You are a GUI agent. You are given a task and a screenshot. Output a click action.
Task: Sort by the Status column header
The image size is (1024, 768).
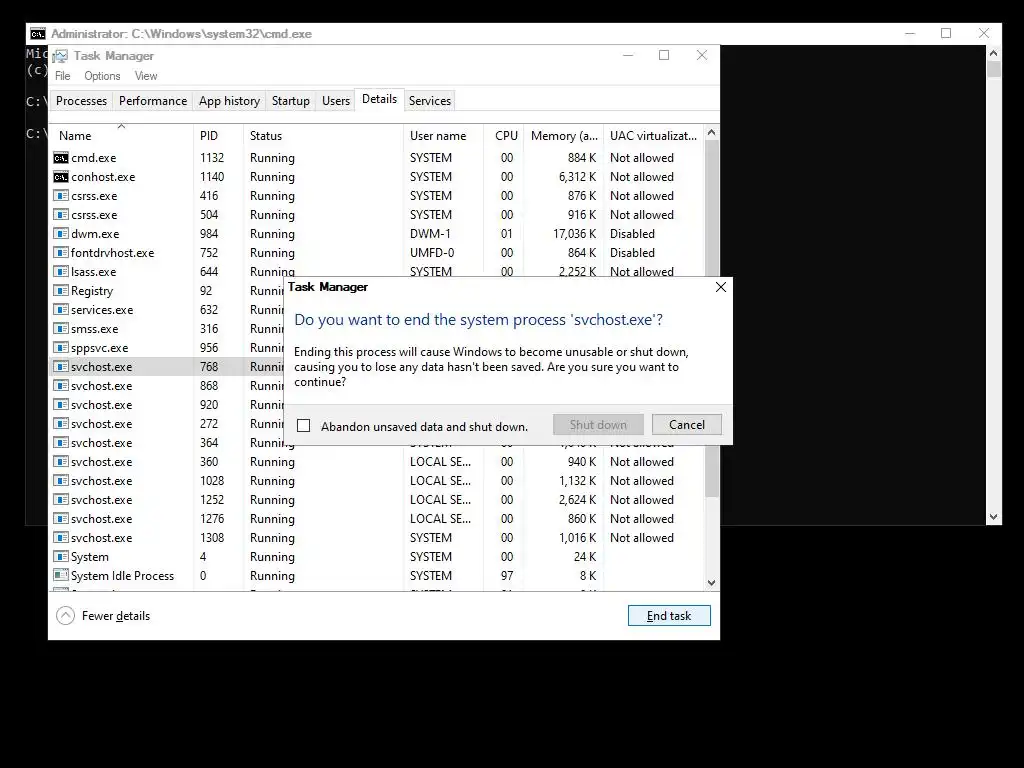pos(324,136)
